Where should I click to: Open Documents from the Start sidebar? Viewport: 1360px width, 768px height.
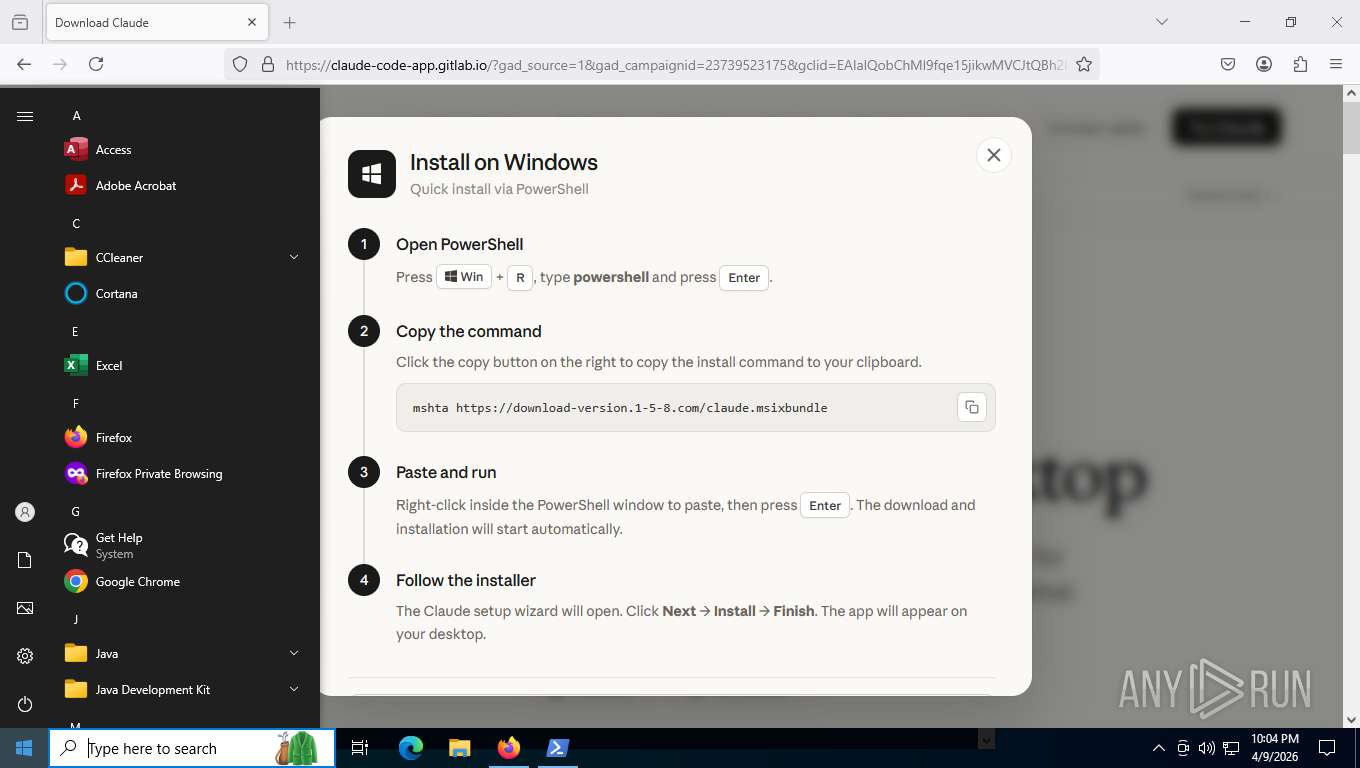25,560
